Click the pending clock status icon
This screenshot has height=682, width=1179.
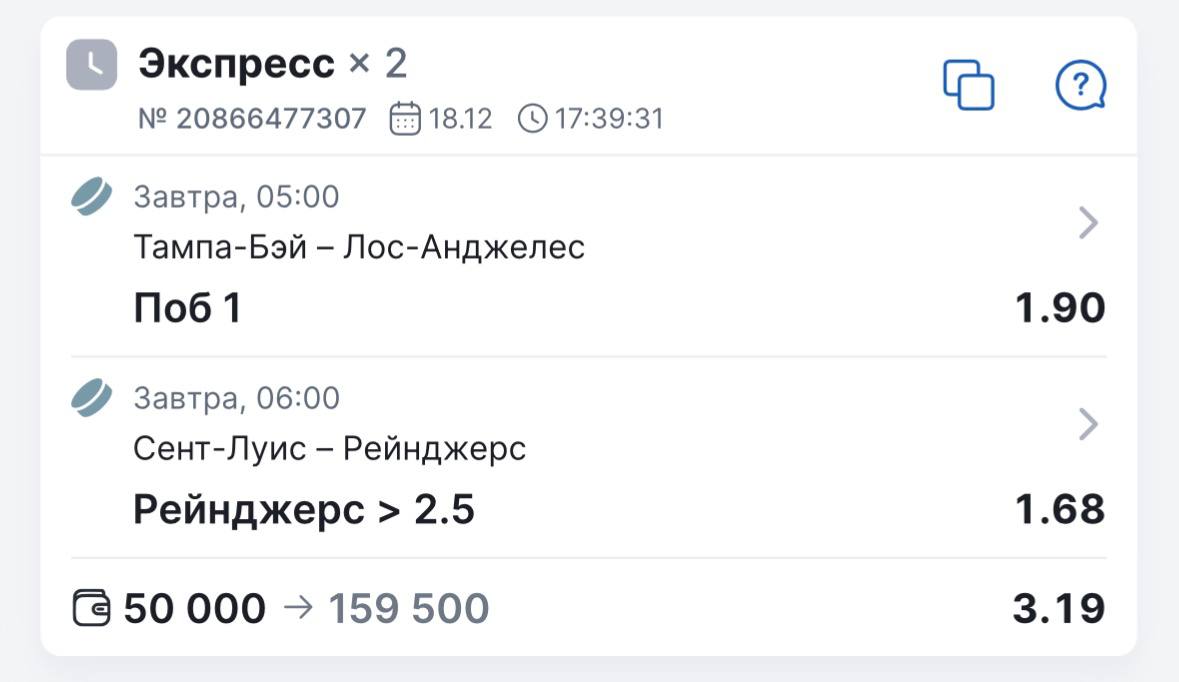(x=91, y=65)
